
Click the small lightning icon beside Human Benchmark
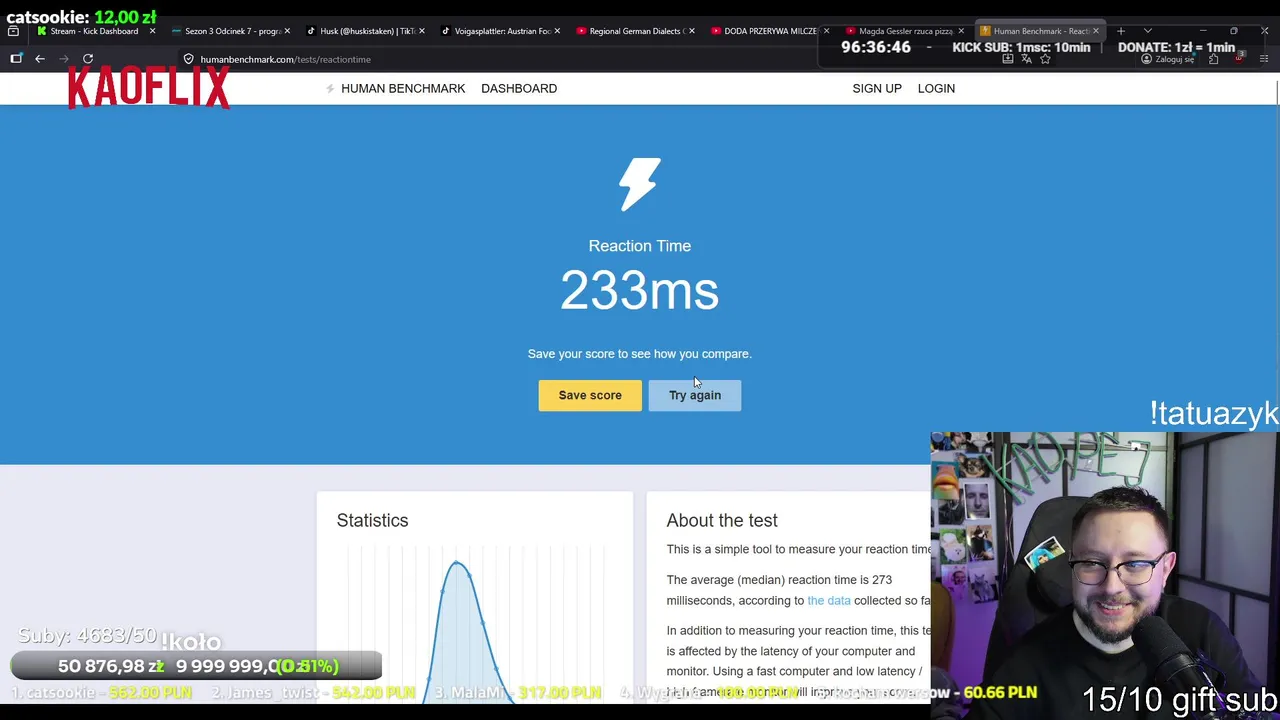click(330, 88)
